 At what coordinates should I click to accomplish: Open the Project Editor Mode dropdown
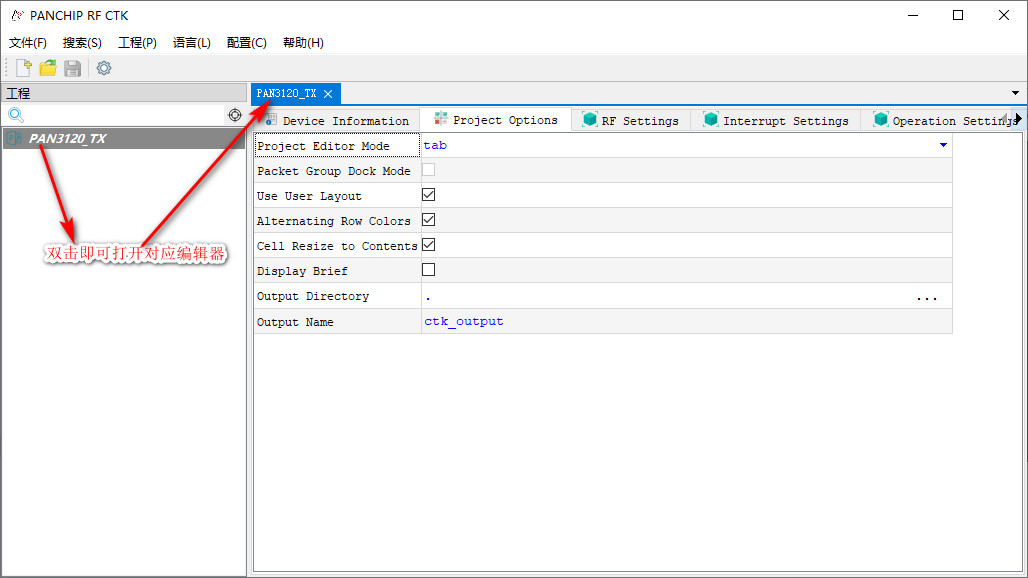coord(942,146)
